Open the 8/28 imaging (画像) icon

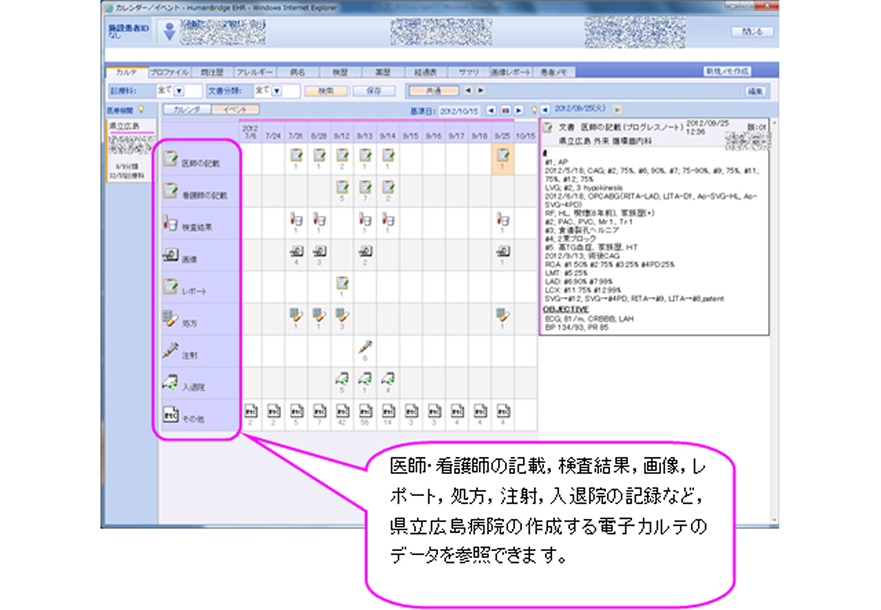pos(319,251)
